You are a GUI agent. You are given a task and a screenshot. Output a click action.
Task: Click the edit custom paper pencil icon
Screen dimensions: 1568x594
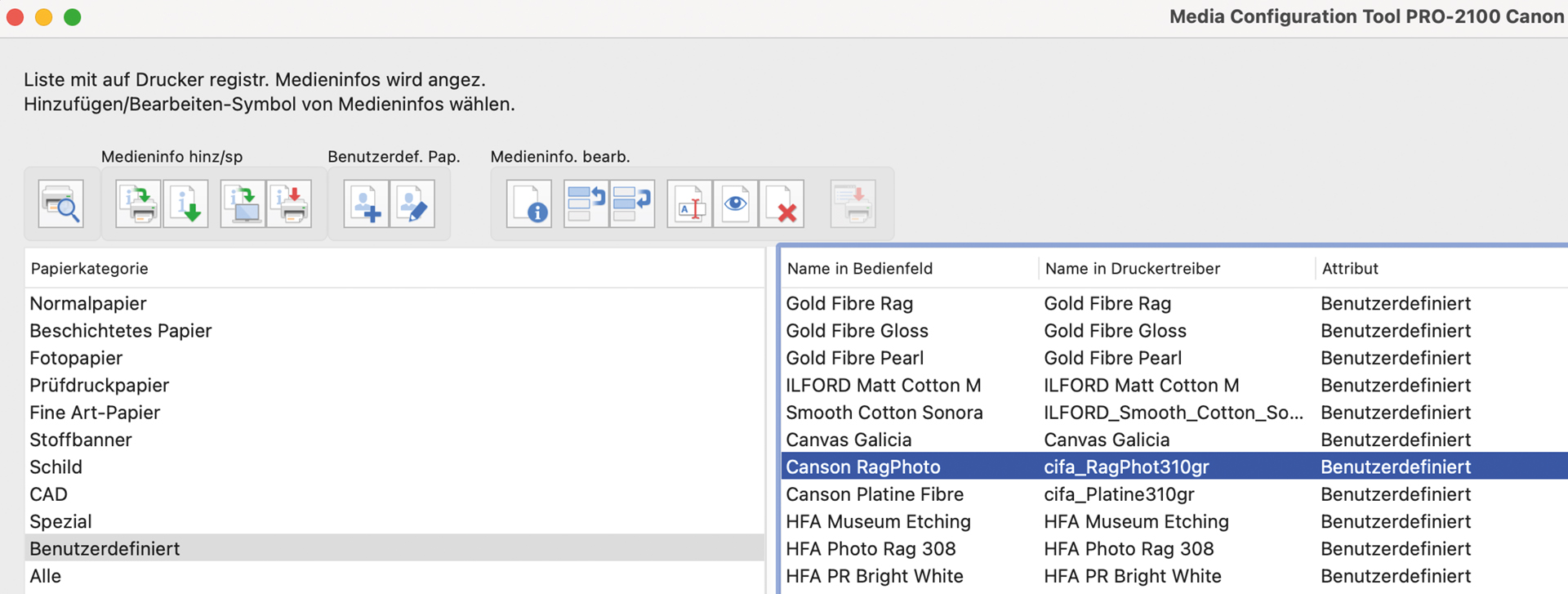pos(412,204)
